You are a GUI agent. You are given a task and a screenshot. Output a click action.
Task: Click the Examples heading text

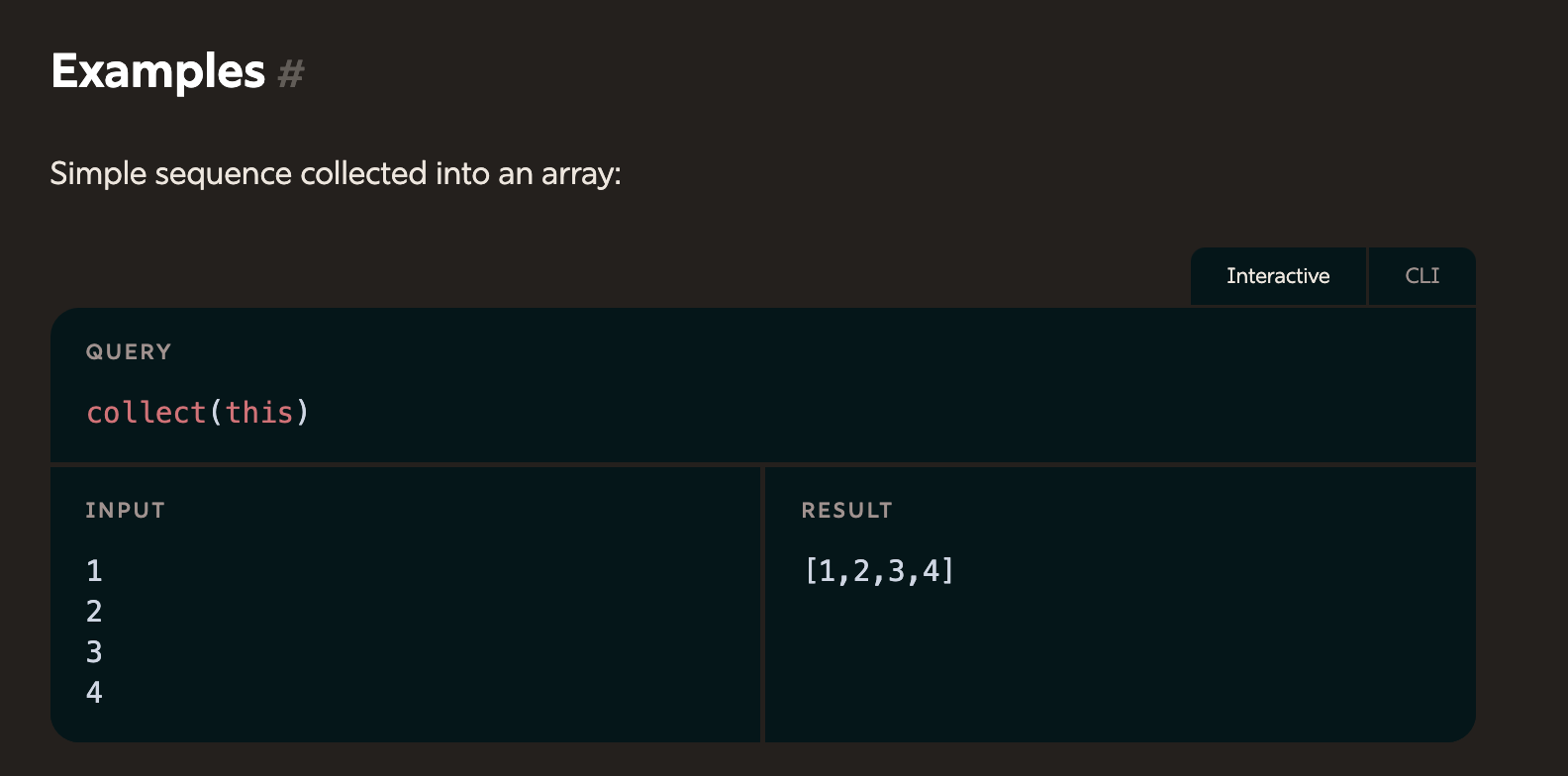158,71
